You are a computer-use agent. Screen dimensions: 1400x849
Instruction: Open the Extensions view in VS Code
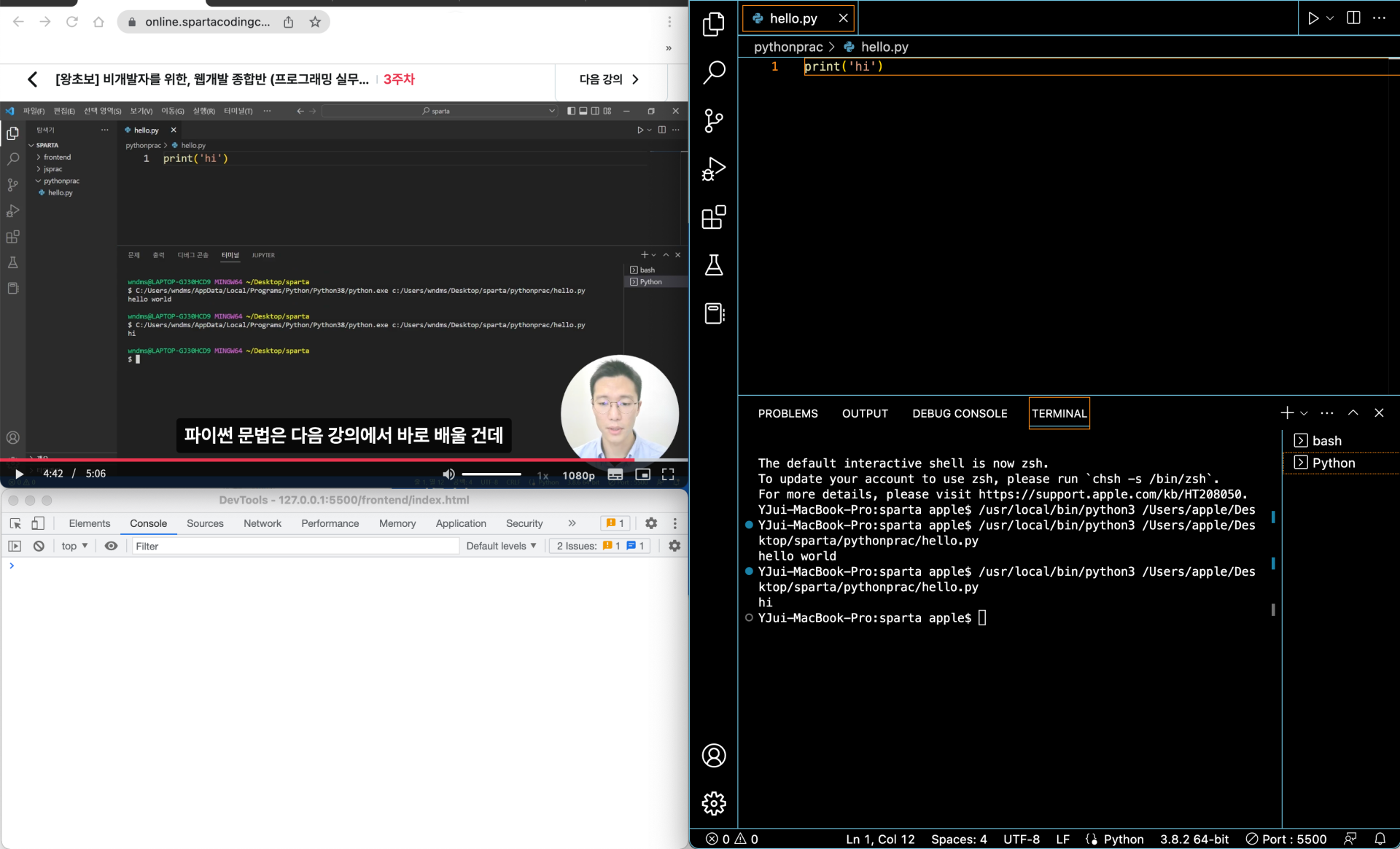(x=714, y=217)
